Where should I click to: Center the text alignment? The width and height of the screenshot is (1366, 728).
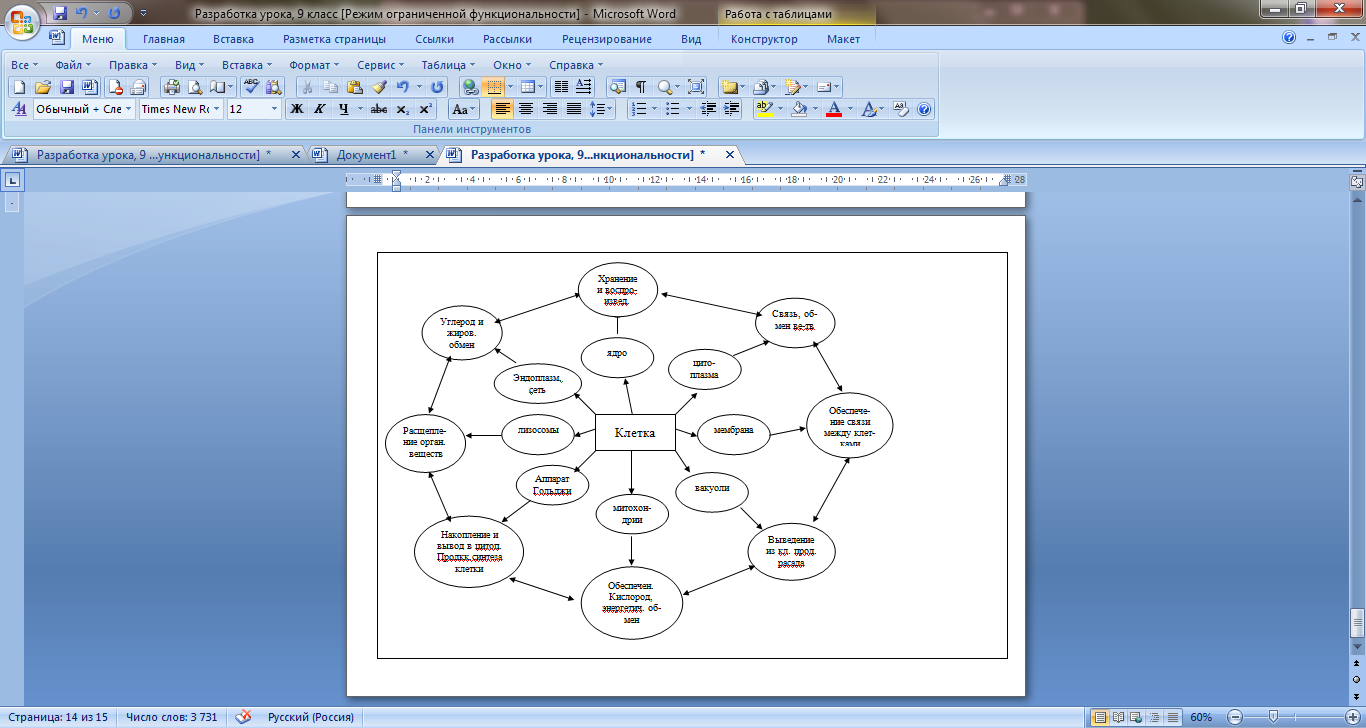[x=526, y=109]
